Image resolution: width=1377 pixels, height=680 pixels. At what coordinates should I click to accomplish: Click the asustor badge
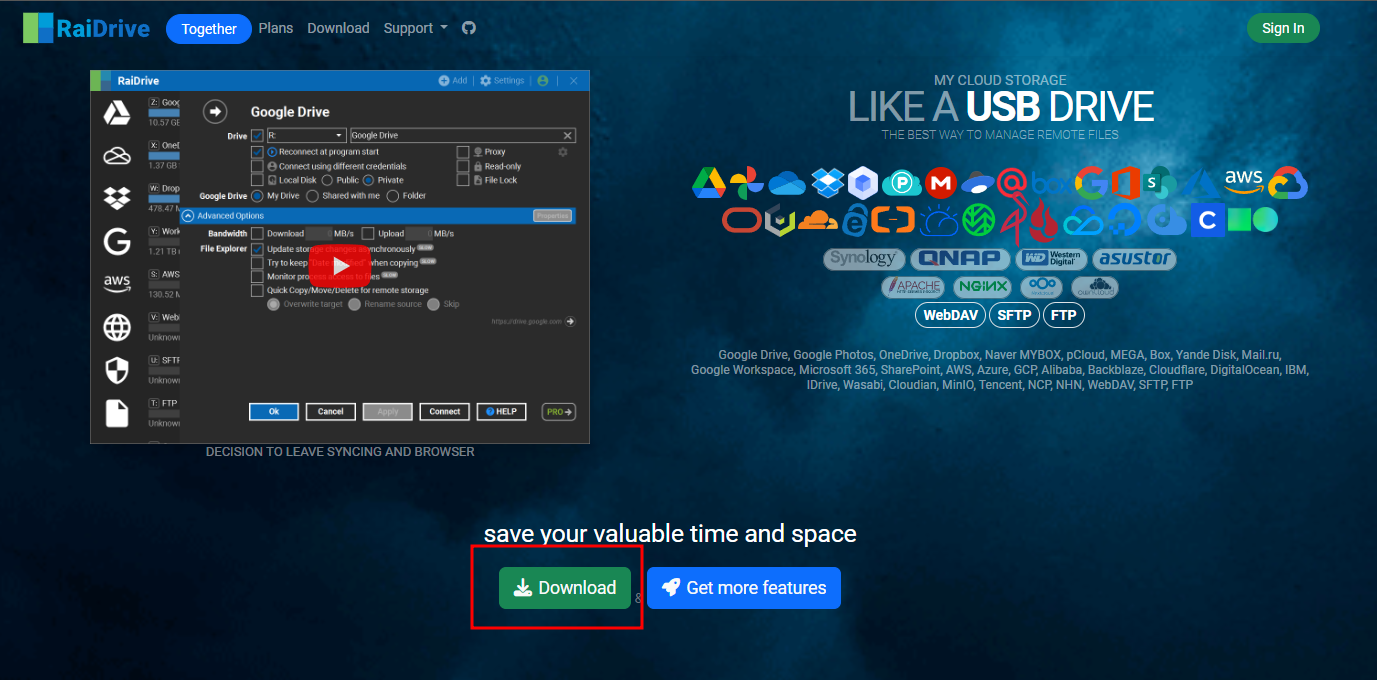1134,258
